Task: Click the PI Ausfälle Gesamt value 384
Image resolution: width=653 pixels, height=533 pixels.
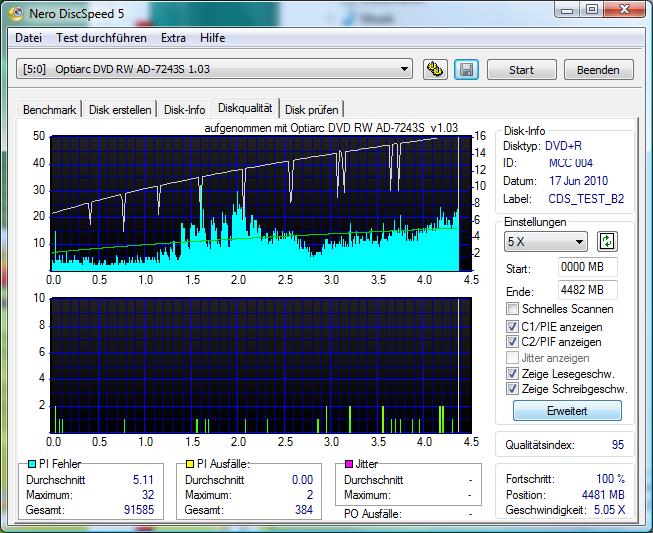Action: (x=304, y=510)
